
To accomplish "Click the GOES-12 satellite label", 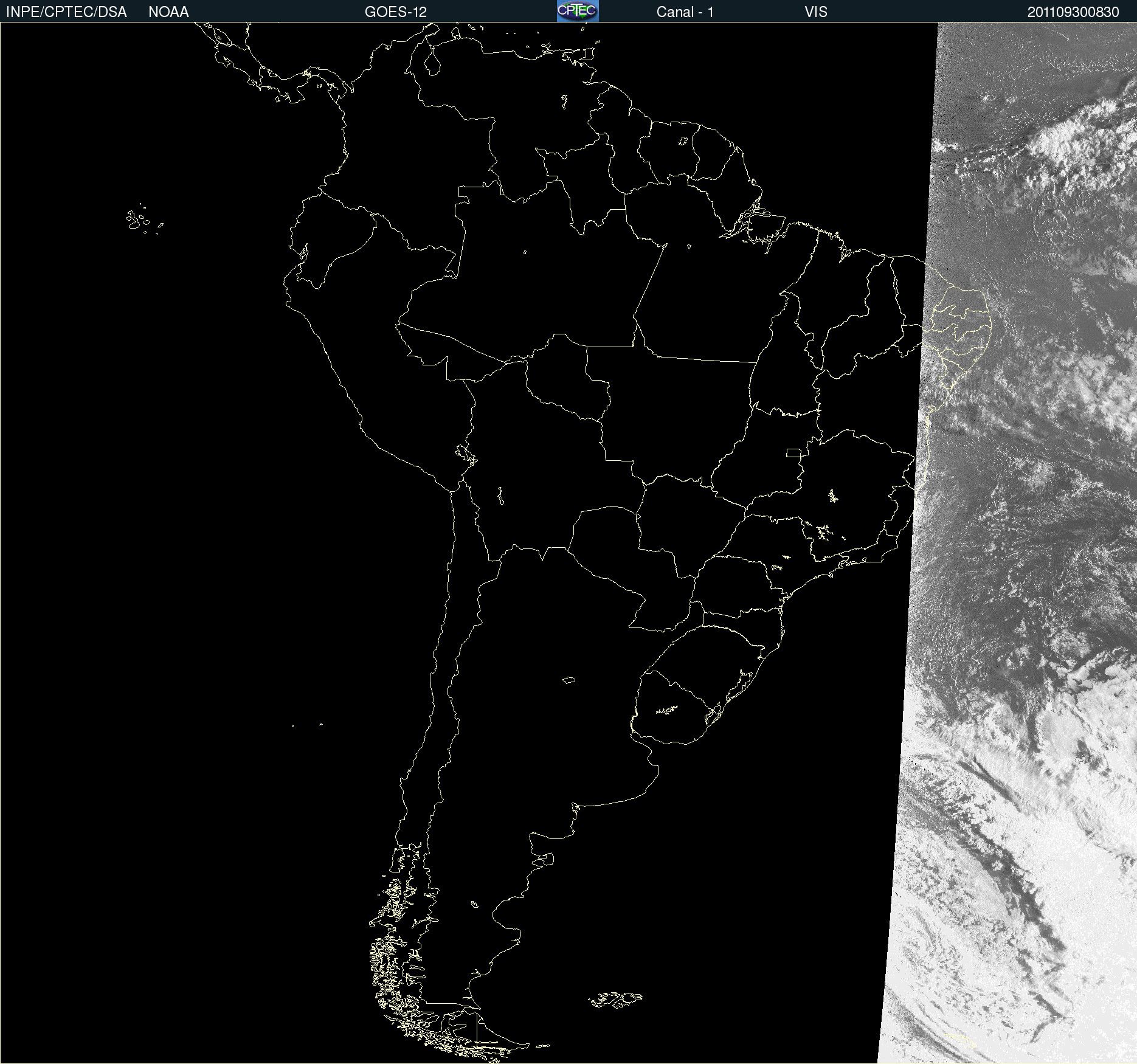I will [396, 12].
